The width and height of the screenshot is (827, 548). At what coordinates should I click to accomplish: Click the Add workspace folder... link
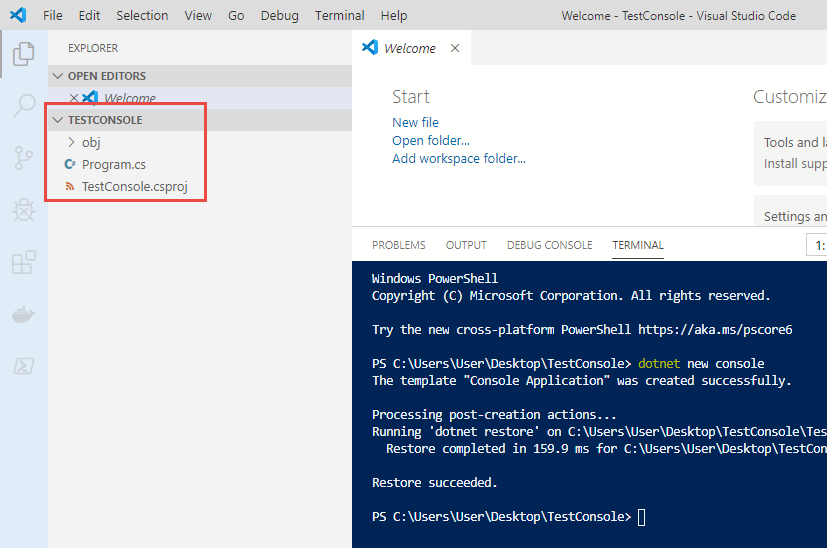(x=458, y=158)
